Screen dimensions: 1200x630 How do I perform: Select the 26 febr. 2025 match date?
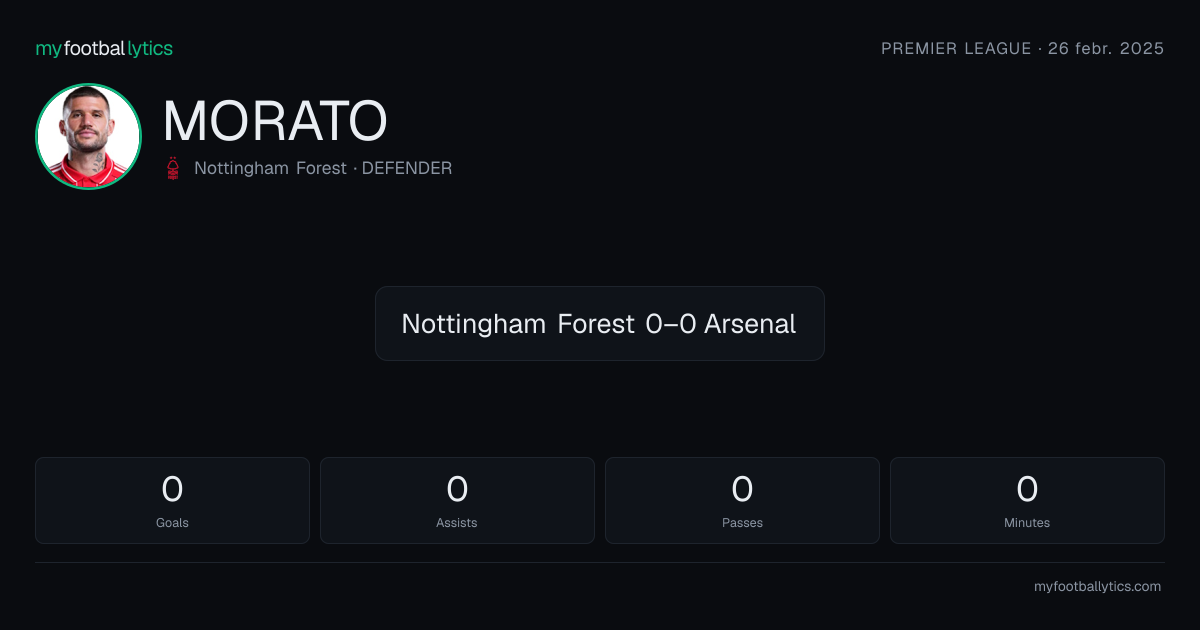point(1106,48)
